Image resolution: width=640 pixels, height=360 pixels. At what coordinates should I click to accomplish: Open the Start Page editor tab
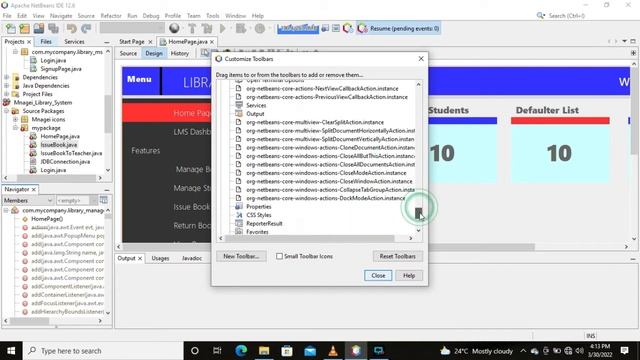(x=132, y=42)
